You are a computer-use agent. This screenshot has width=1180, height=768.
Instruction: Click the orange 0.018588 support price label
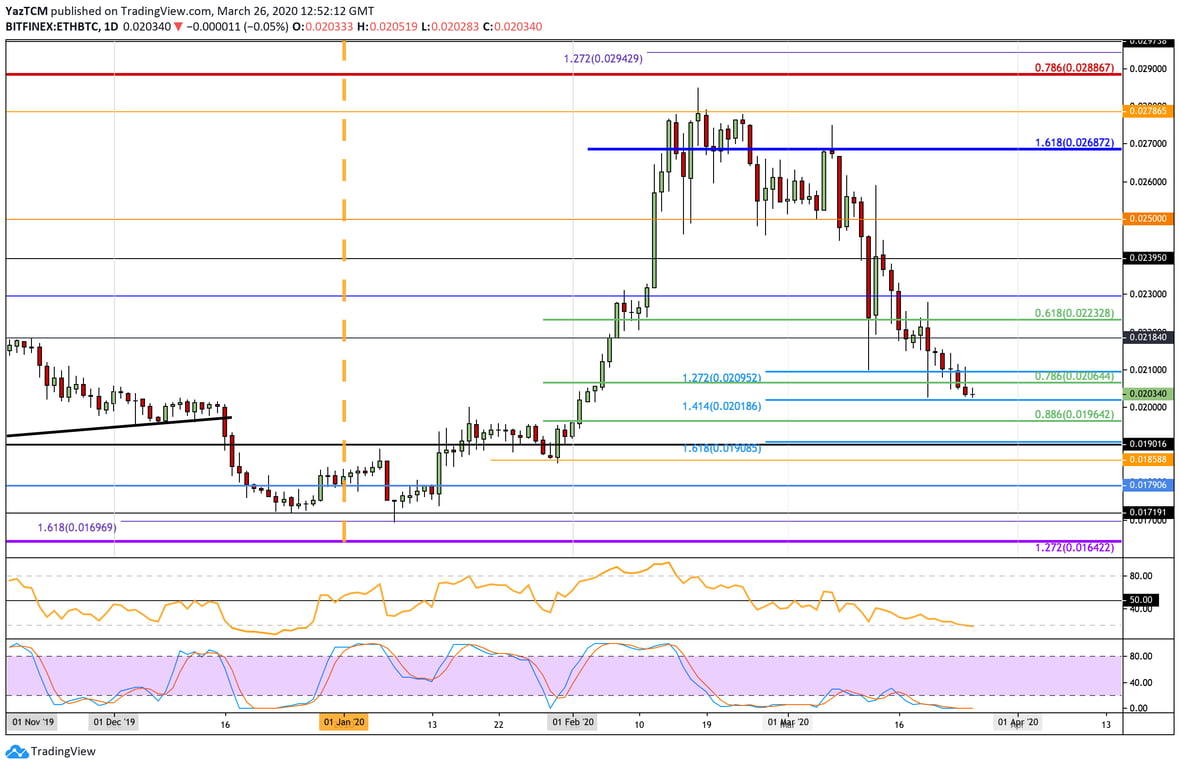(x=1146, y=458)
